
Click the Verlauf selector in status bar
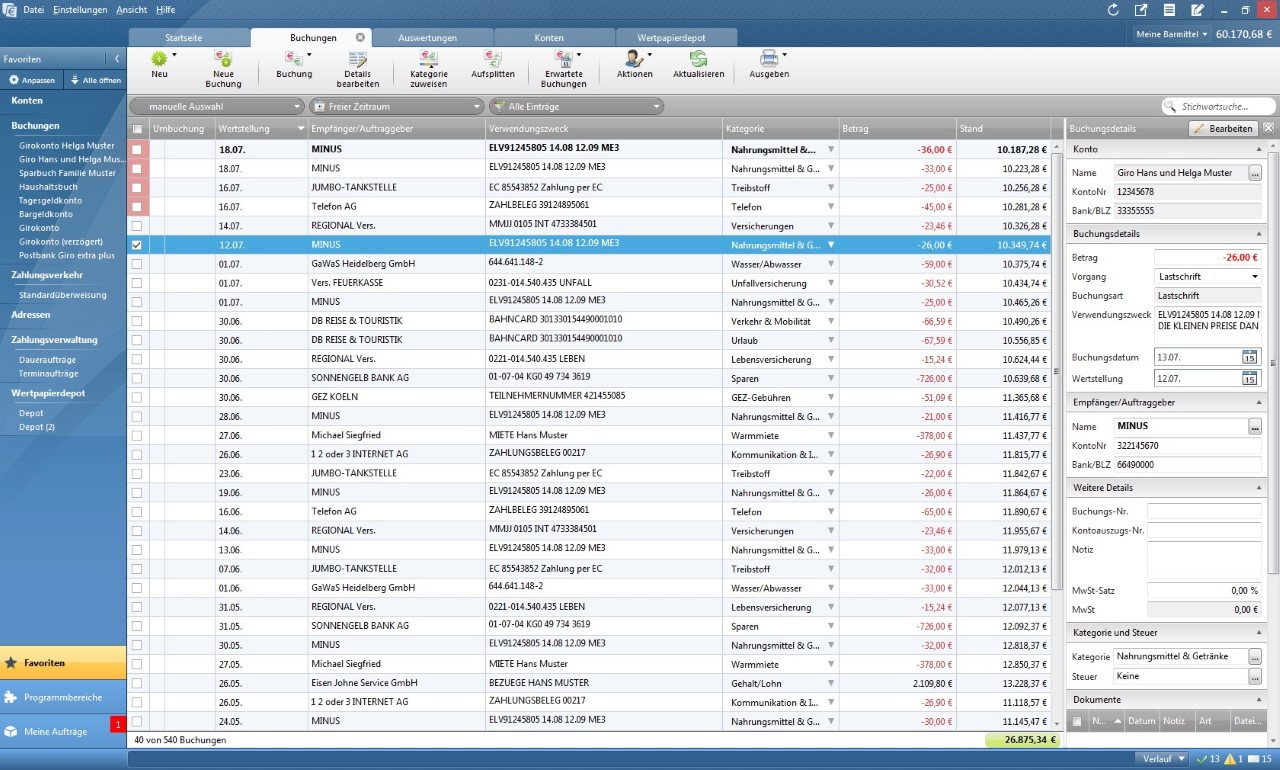pyautogui.click(x=1161, y=759)
